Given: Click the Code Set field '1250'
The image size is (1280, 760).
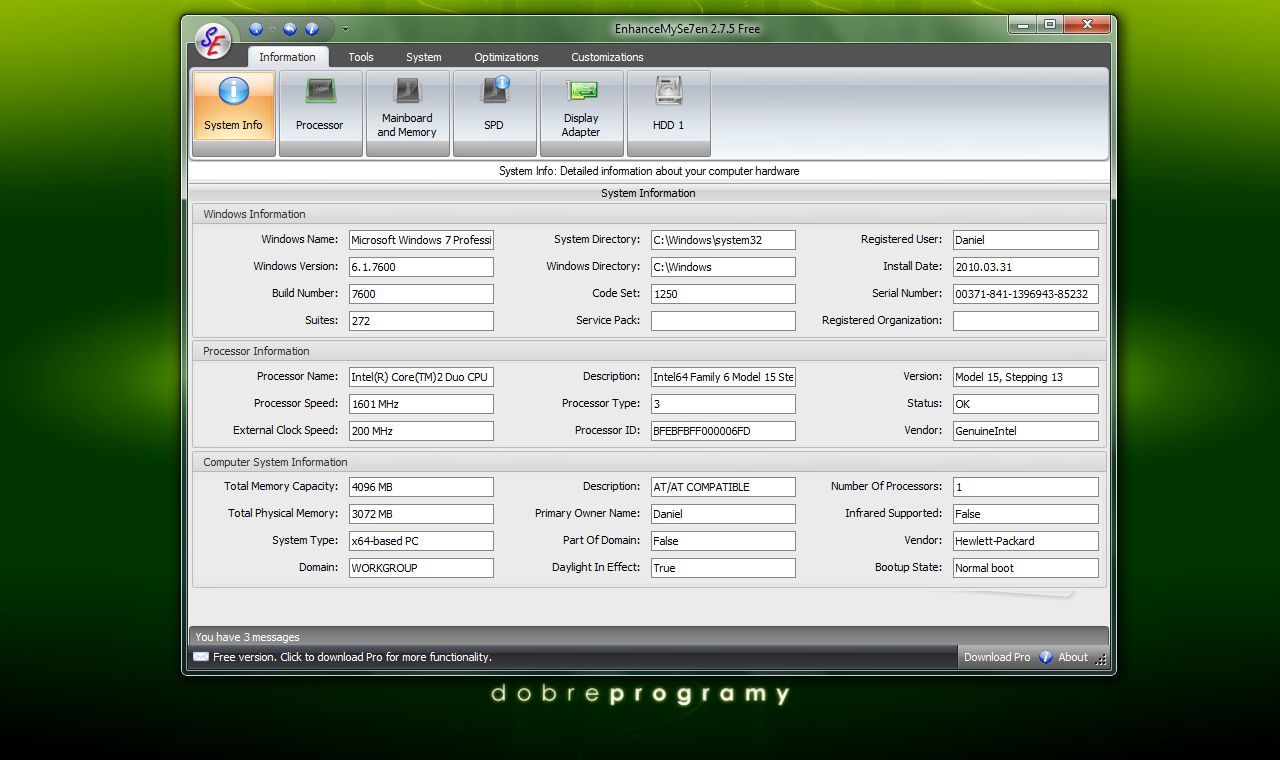Looking at the screenshot, I should tap(723, 294).
